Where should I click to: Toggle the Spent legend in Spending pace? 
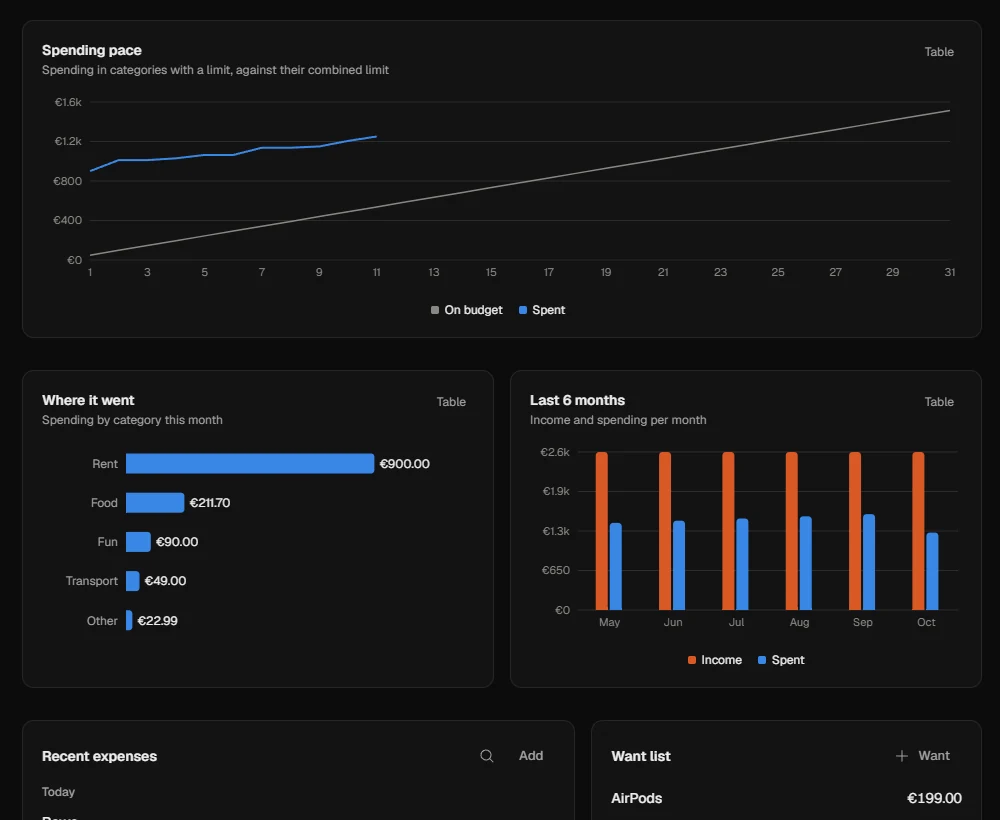[x=542, y=310]
